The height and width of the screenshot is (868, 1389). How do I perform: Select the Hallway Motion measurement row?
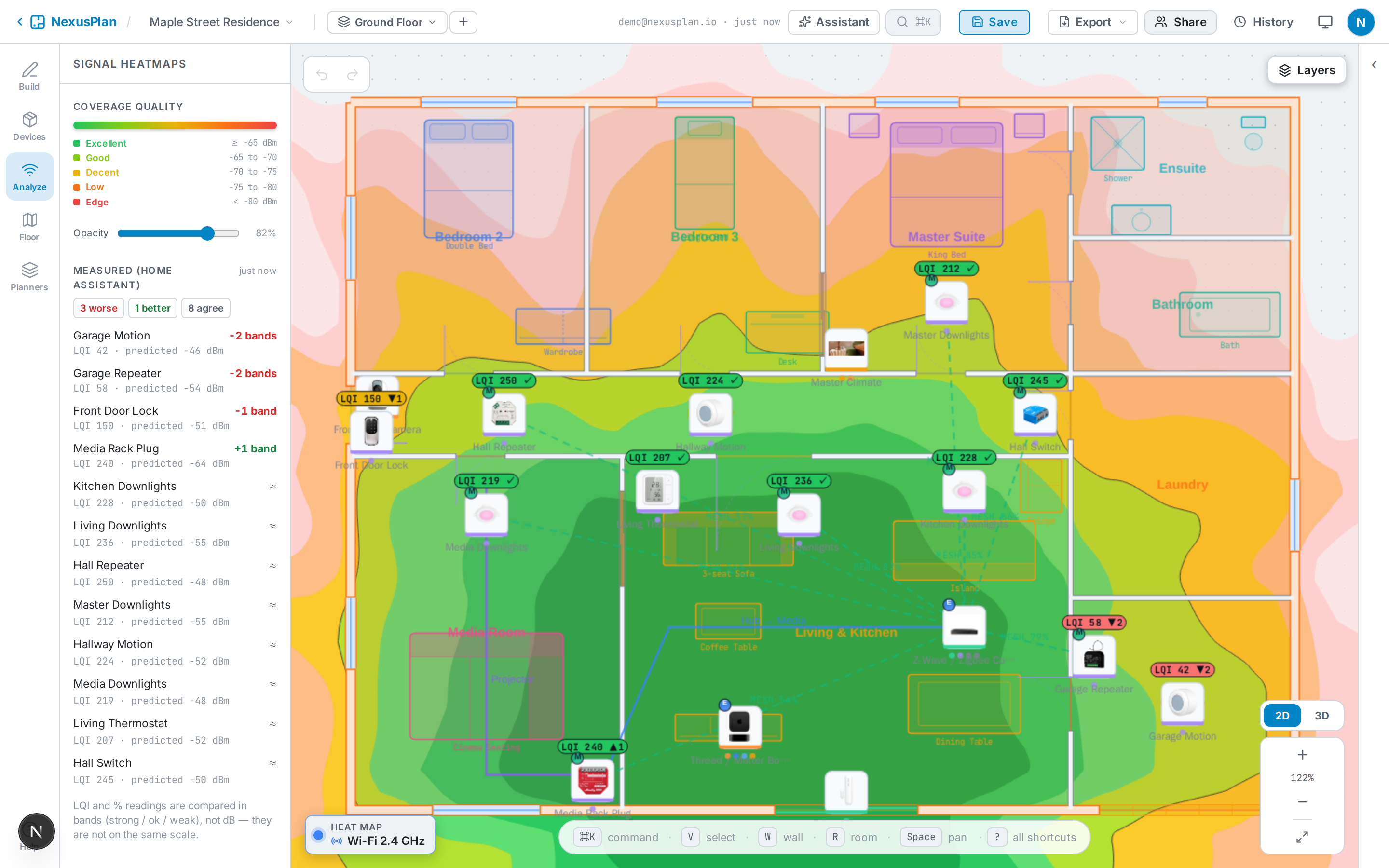pyautogui.click(x=175, y=652)
